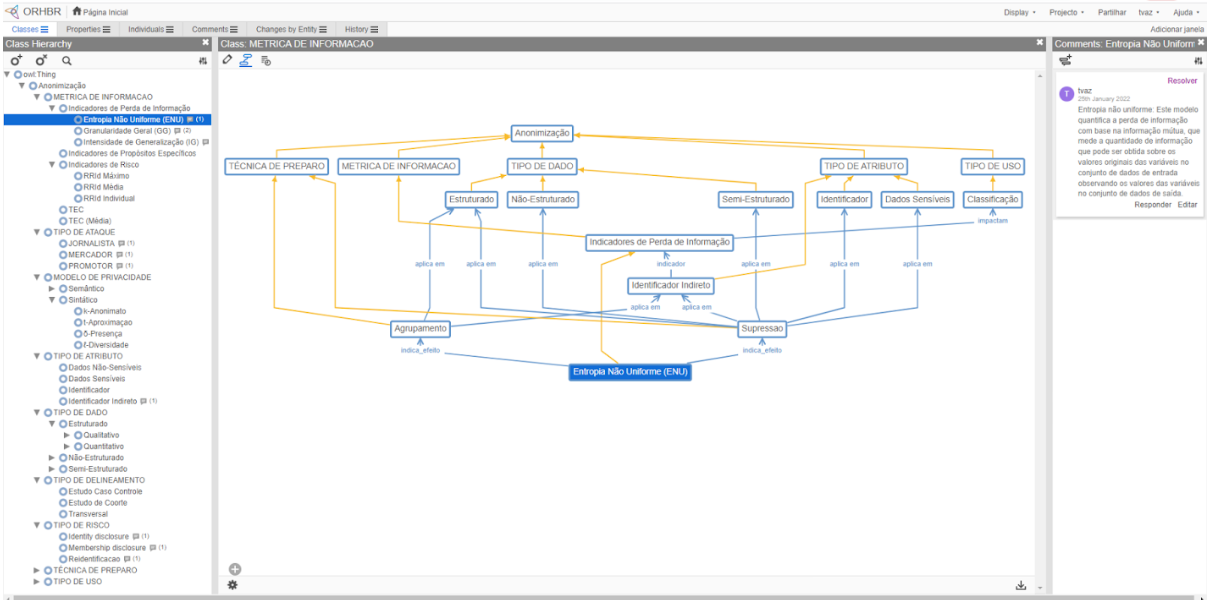Open the Display dropdown menu
Image resolution: width=1217 pixels, height=606 pixels.
pos(1019,12)
